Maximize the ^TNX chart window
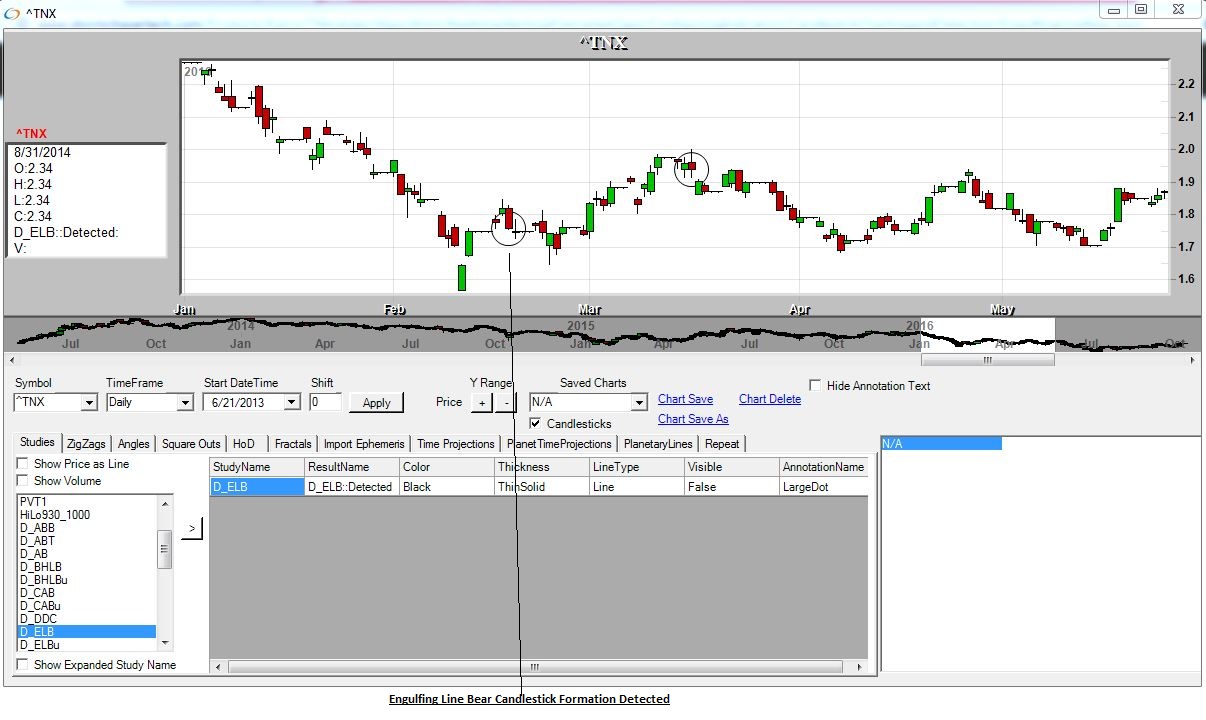The width and height of the screenshot is (1206, 720). point(1140,10)
